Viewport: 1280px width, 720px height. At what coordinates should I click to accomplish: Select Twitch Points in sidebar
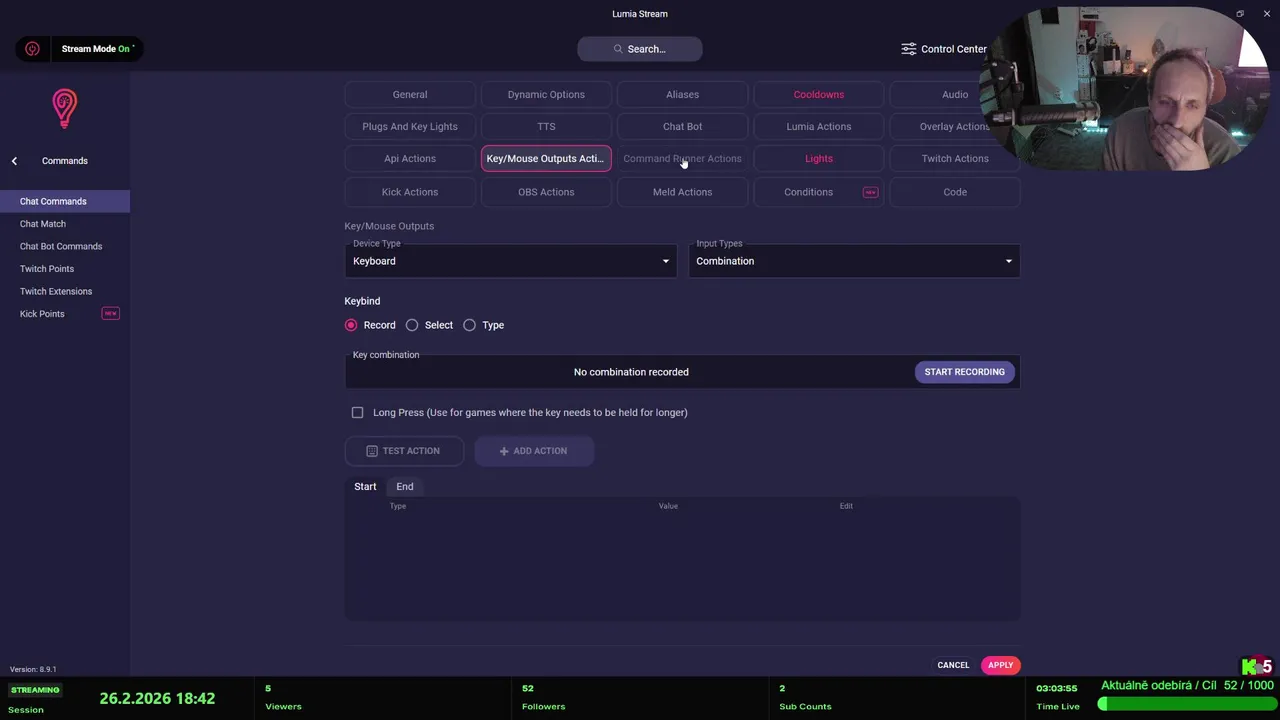point(65,269)
